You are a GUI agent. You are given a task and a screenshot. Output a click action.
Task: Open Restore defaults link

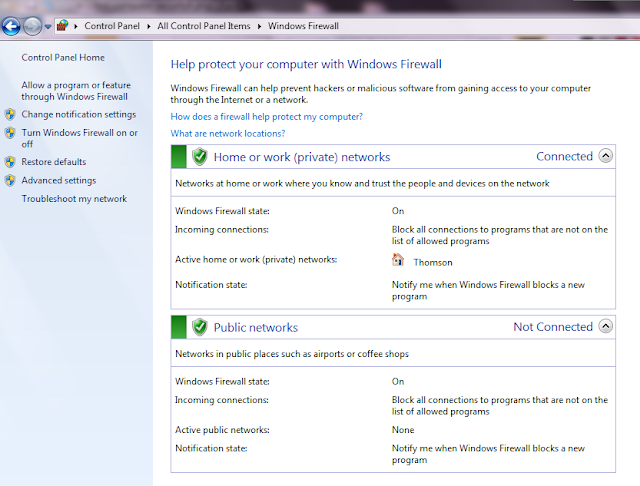(x=54, y=162)
